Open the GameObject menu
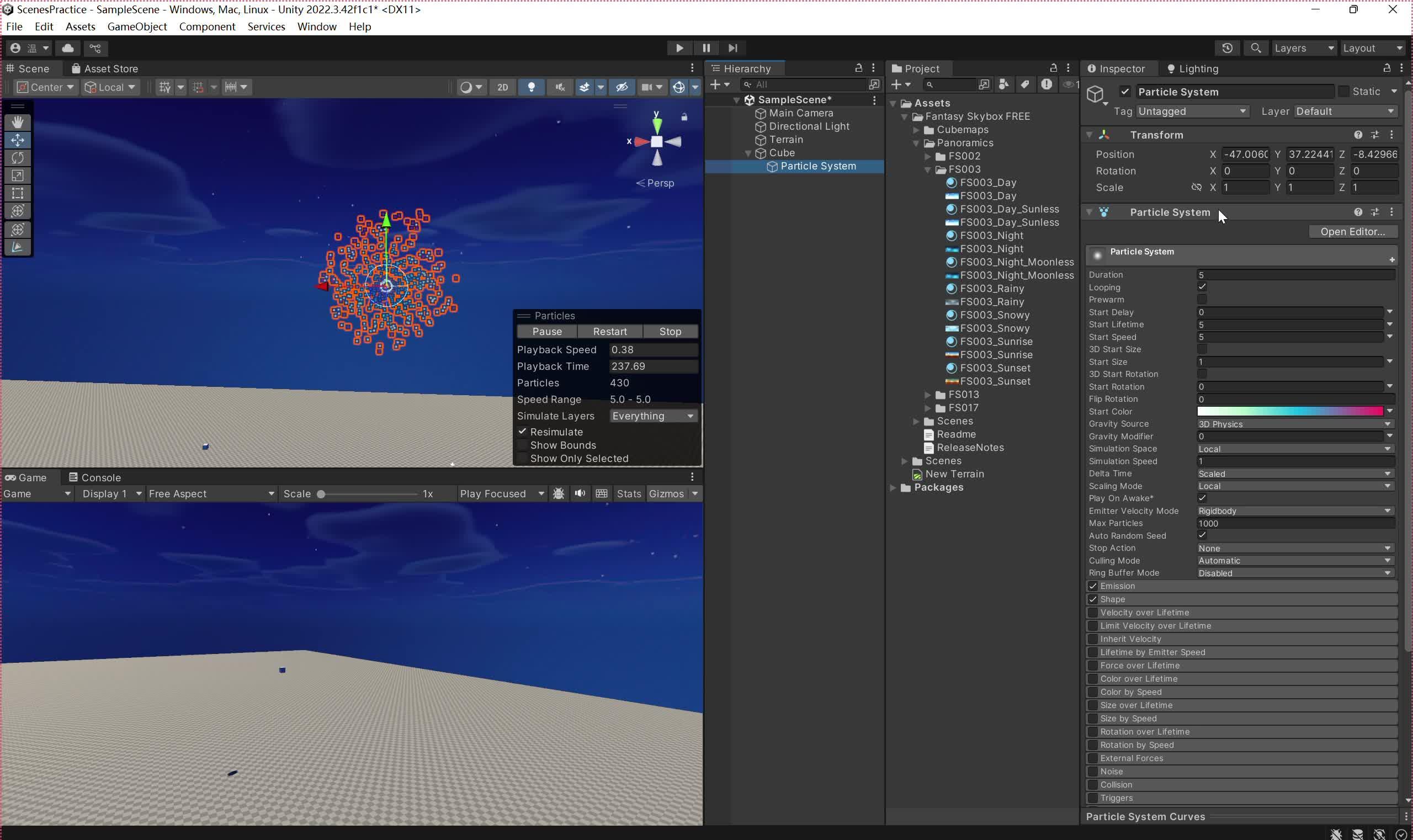The image size is (1413, 840). (x=137, y=26)
